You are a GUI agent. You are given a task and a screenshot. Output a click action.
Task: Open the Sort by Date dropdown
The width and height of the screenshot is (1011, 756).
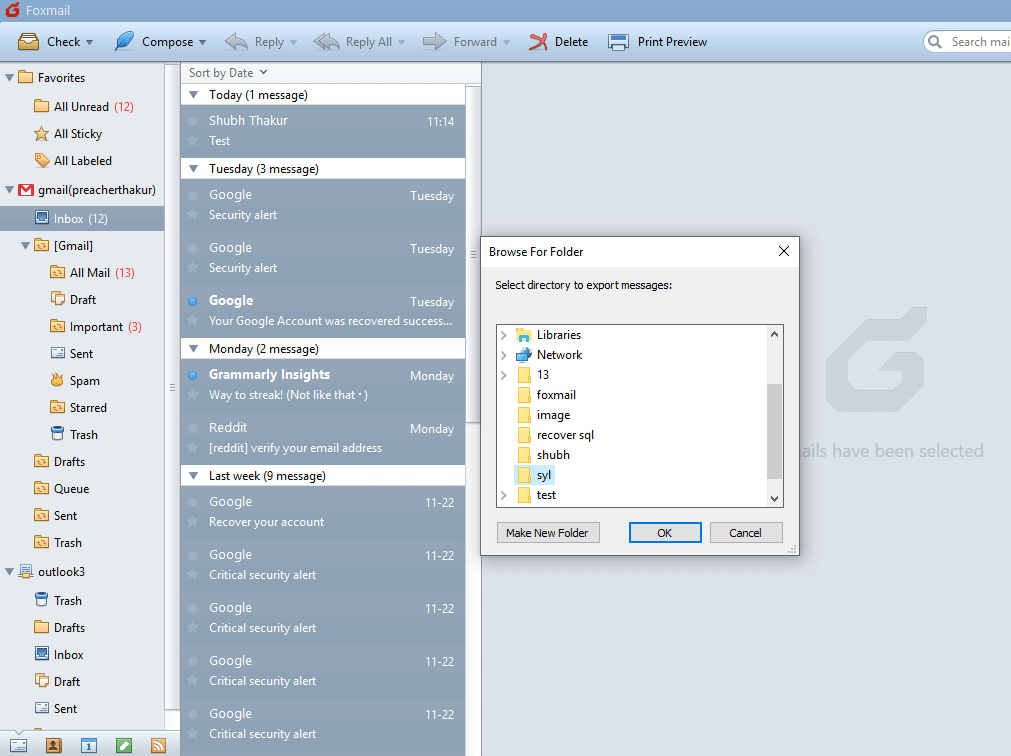(228, 73)
